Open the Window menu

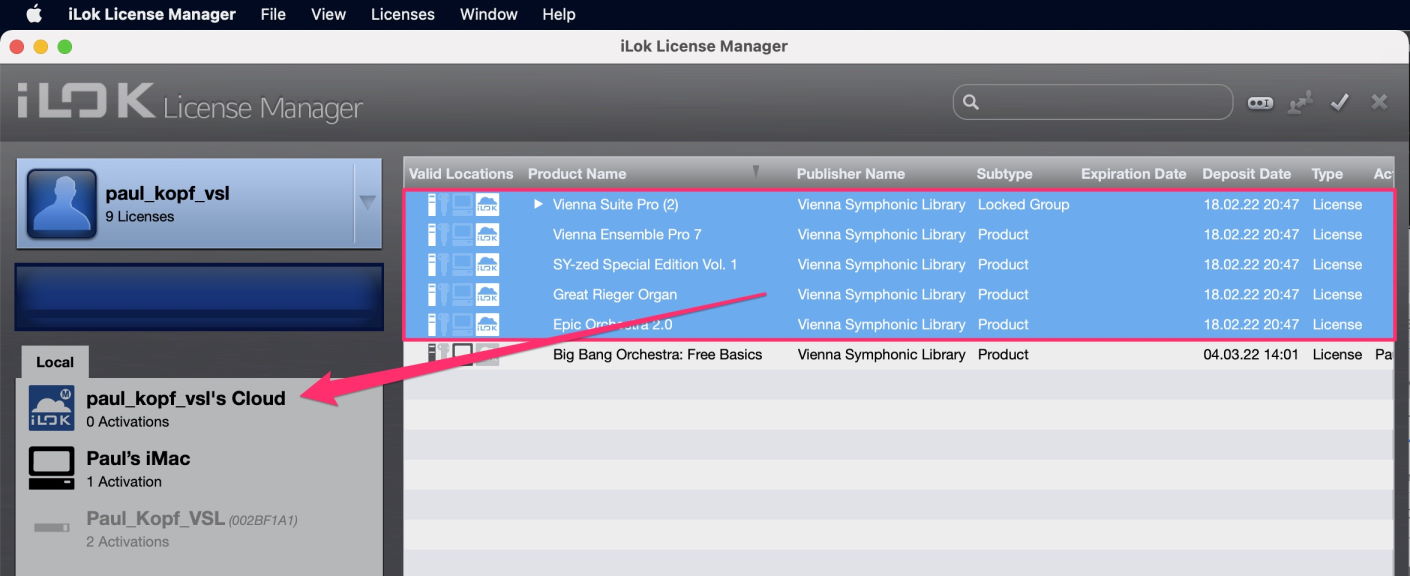click(489, 14)
